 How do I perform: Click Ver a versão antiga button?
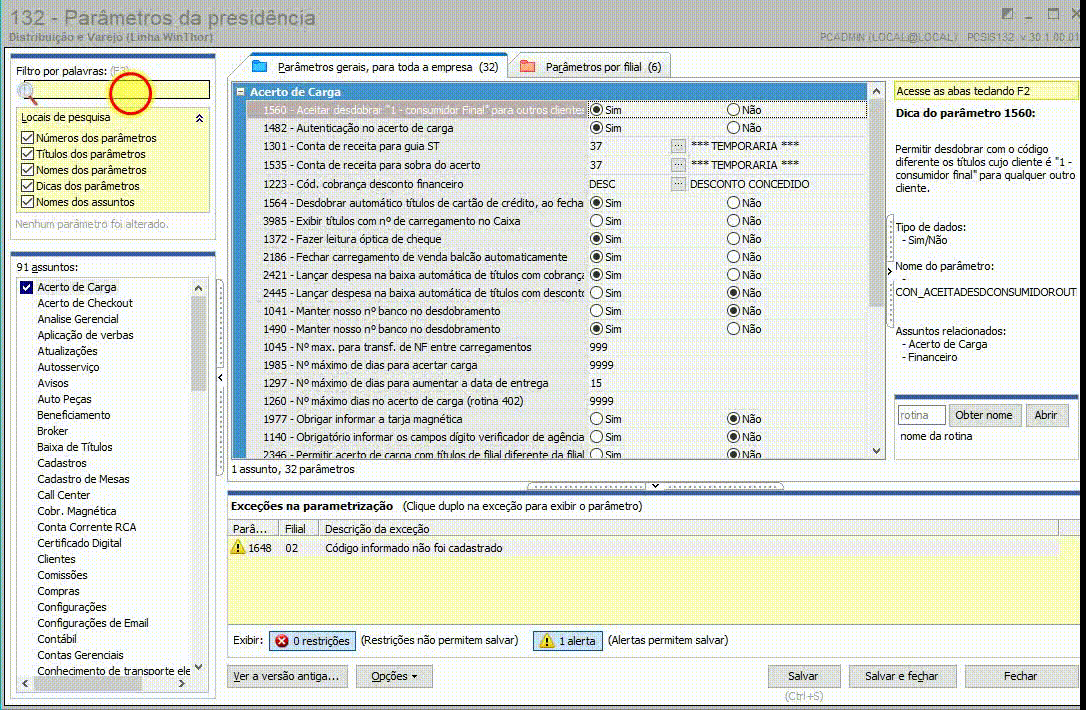[x=287, y=676]
